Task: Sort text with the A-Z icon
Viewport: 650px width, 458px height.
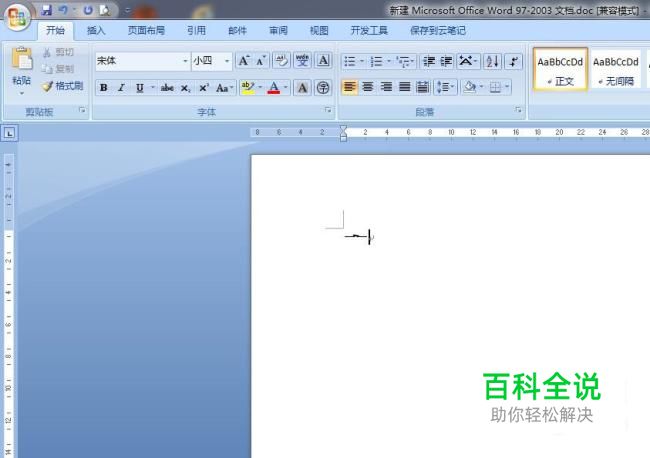Action: (x=492, y=62)
